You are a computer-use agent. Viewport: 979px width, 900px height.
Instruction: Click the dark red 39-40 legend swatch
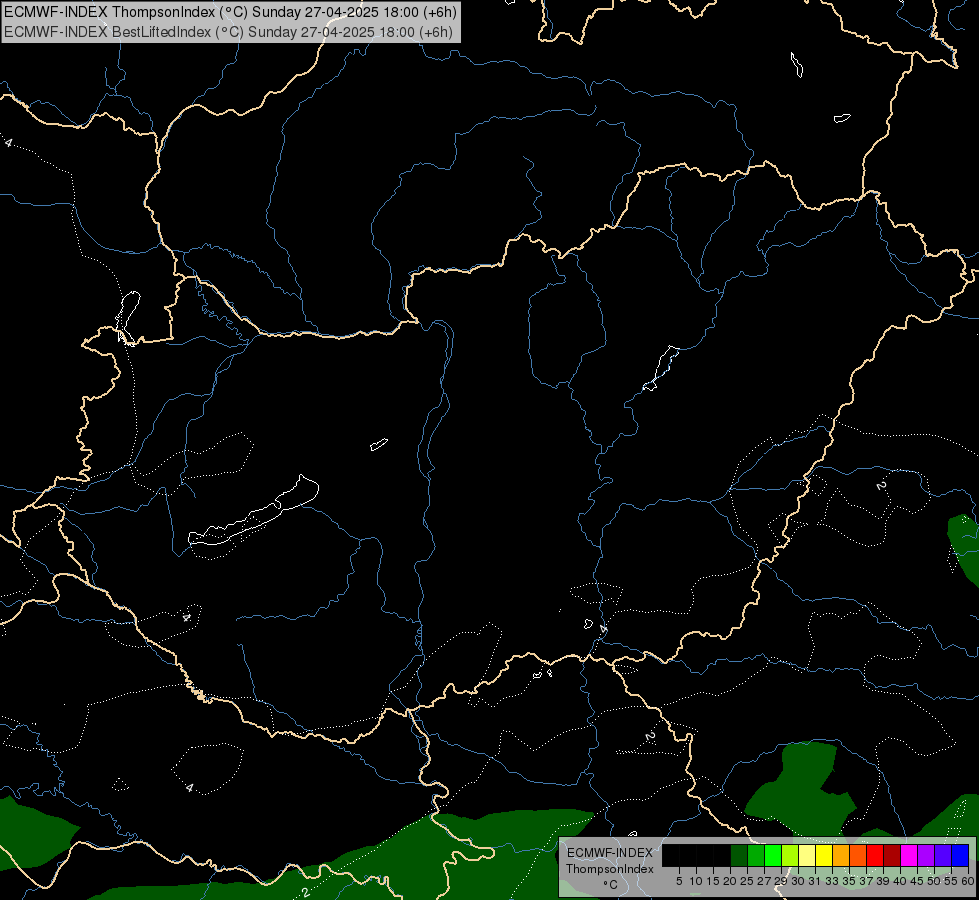(892, 856)
